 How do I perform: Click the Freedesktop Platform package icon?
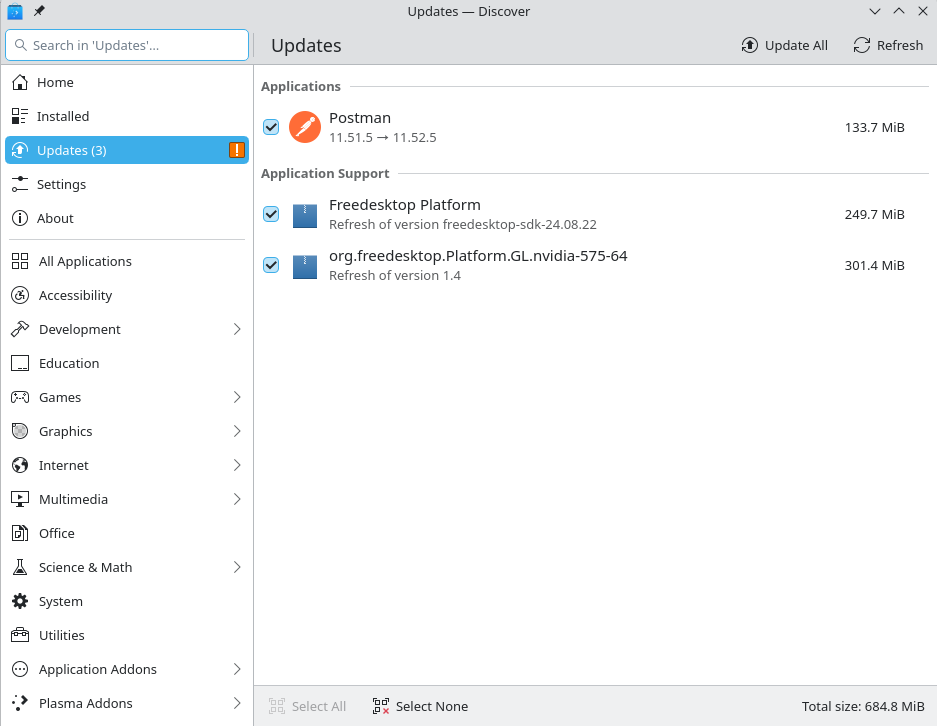(305, 215)
